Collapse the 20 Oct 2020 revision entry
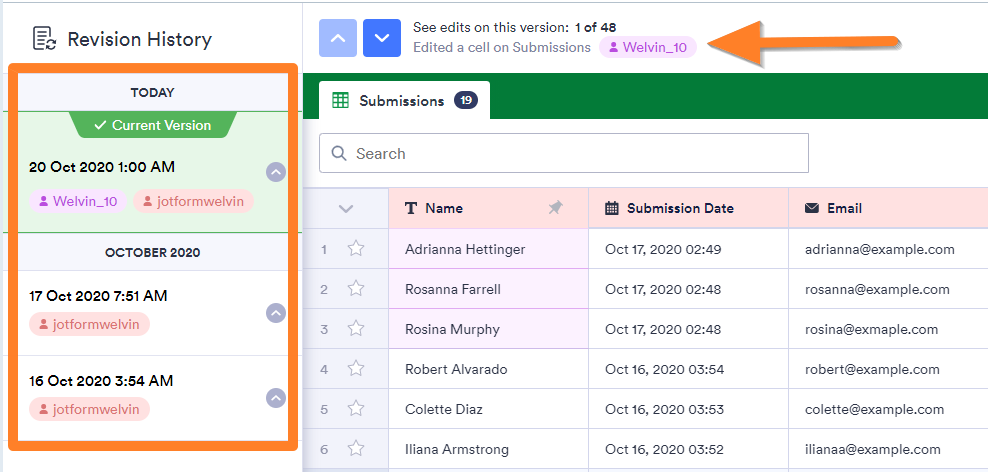 276,172
